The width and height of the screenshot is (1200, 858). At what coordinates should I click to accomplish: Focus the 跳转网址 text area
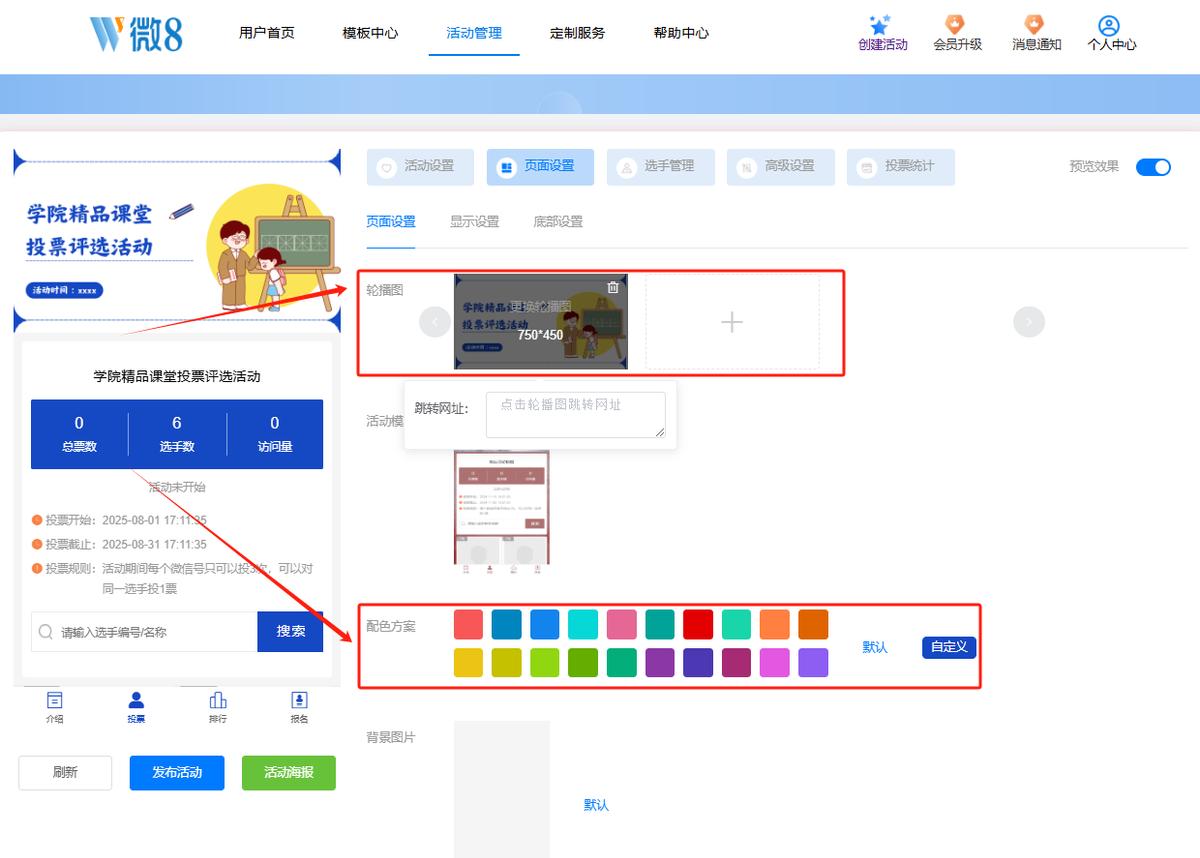[576, 414]
